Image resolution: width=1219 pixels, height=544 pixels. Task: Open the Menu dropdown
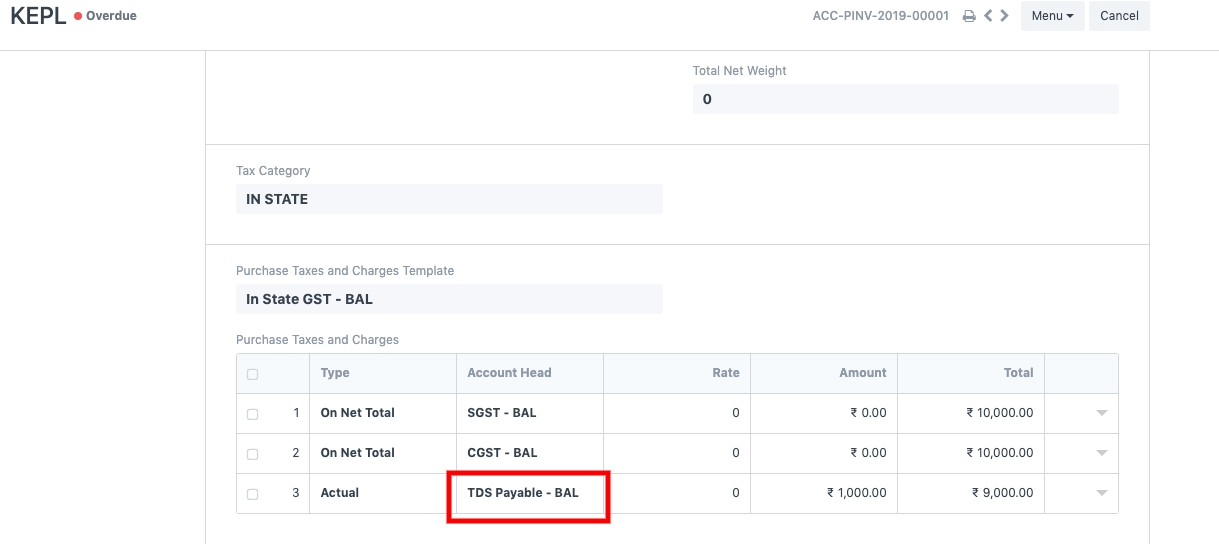click(1052, 16)
